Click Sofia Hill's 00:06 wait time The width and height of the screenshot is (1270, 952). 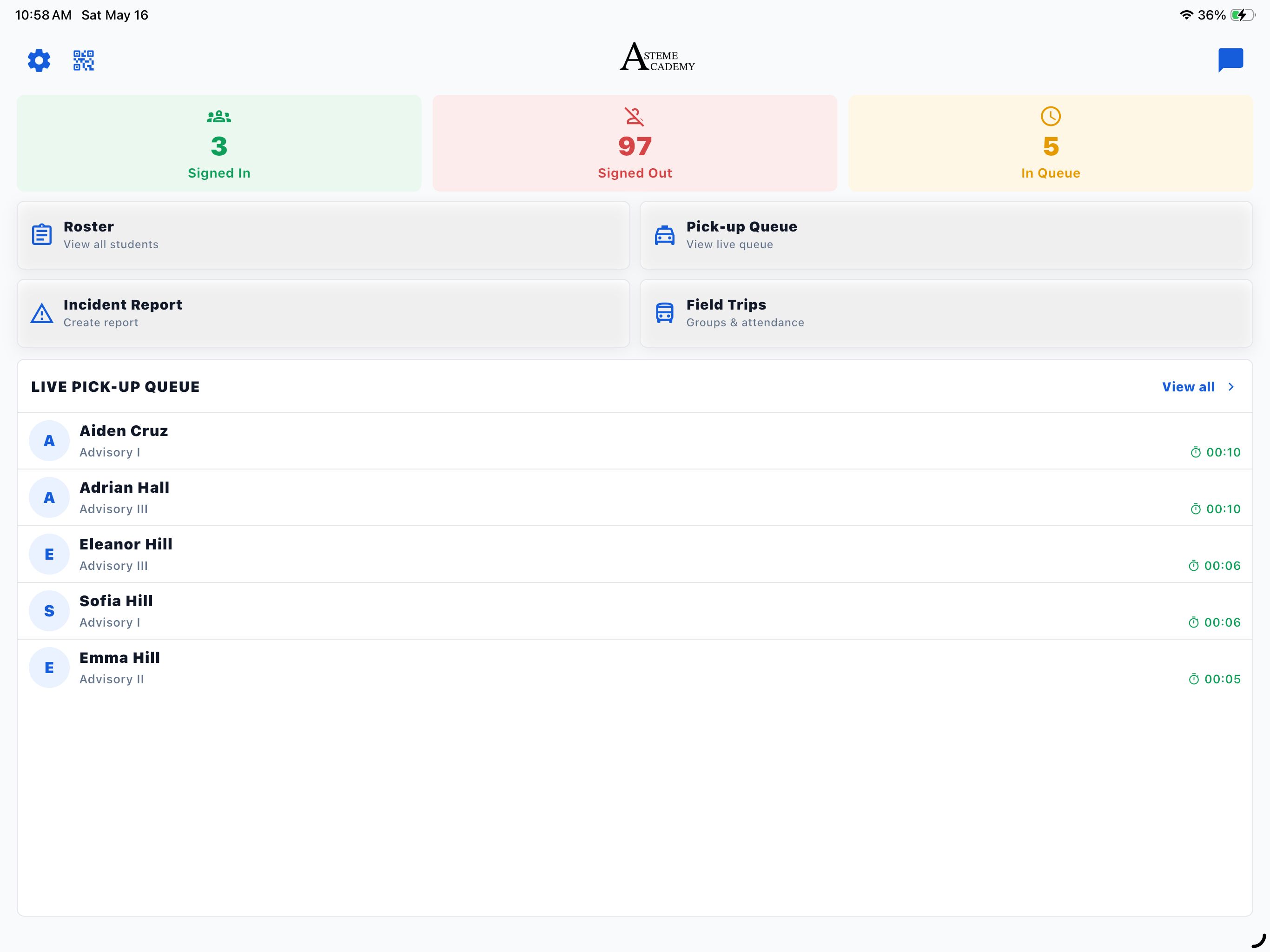point(1222,623)
